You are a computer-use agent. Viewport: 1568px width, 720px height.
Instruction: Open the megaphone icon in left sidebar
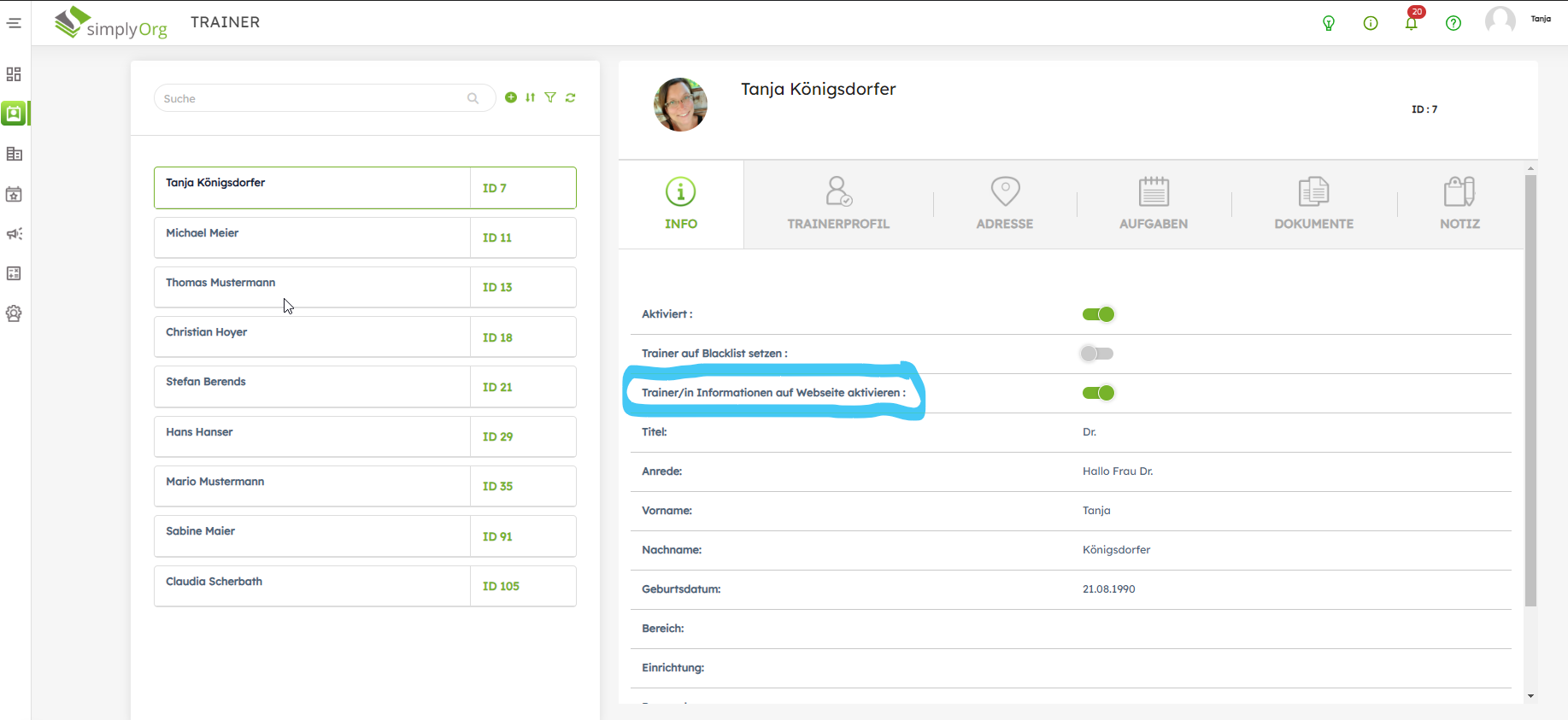coord(15,234)
